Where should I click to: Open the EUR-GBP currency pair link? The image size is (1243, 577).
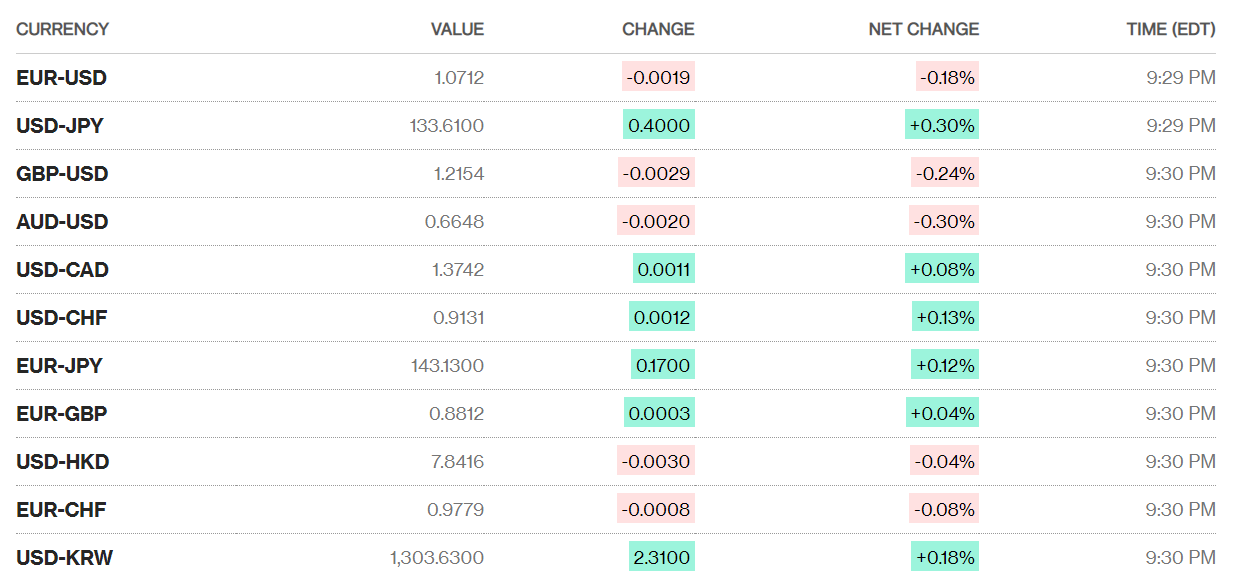(x=61, y=414)
